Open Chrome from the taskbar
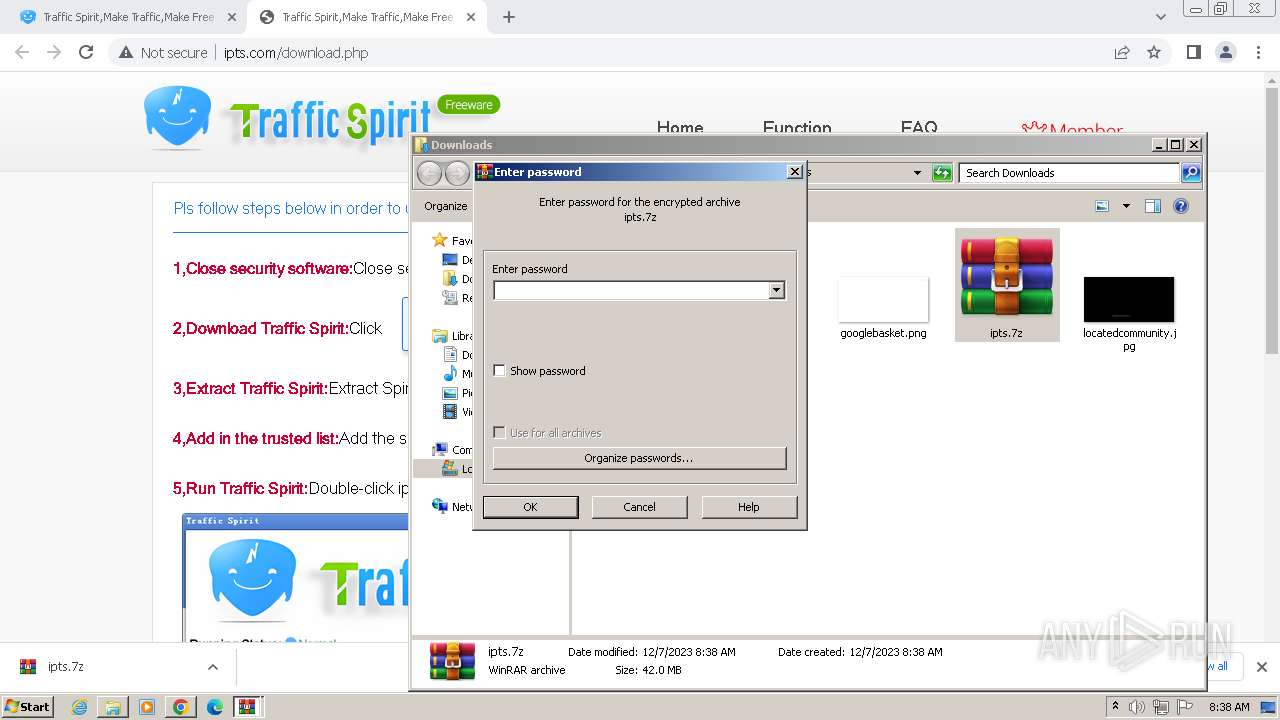Screen dimensions: 1280x720 [181, 707]
